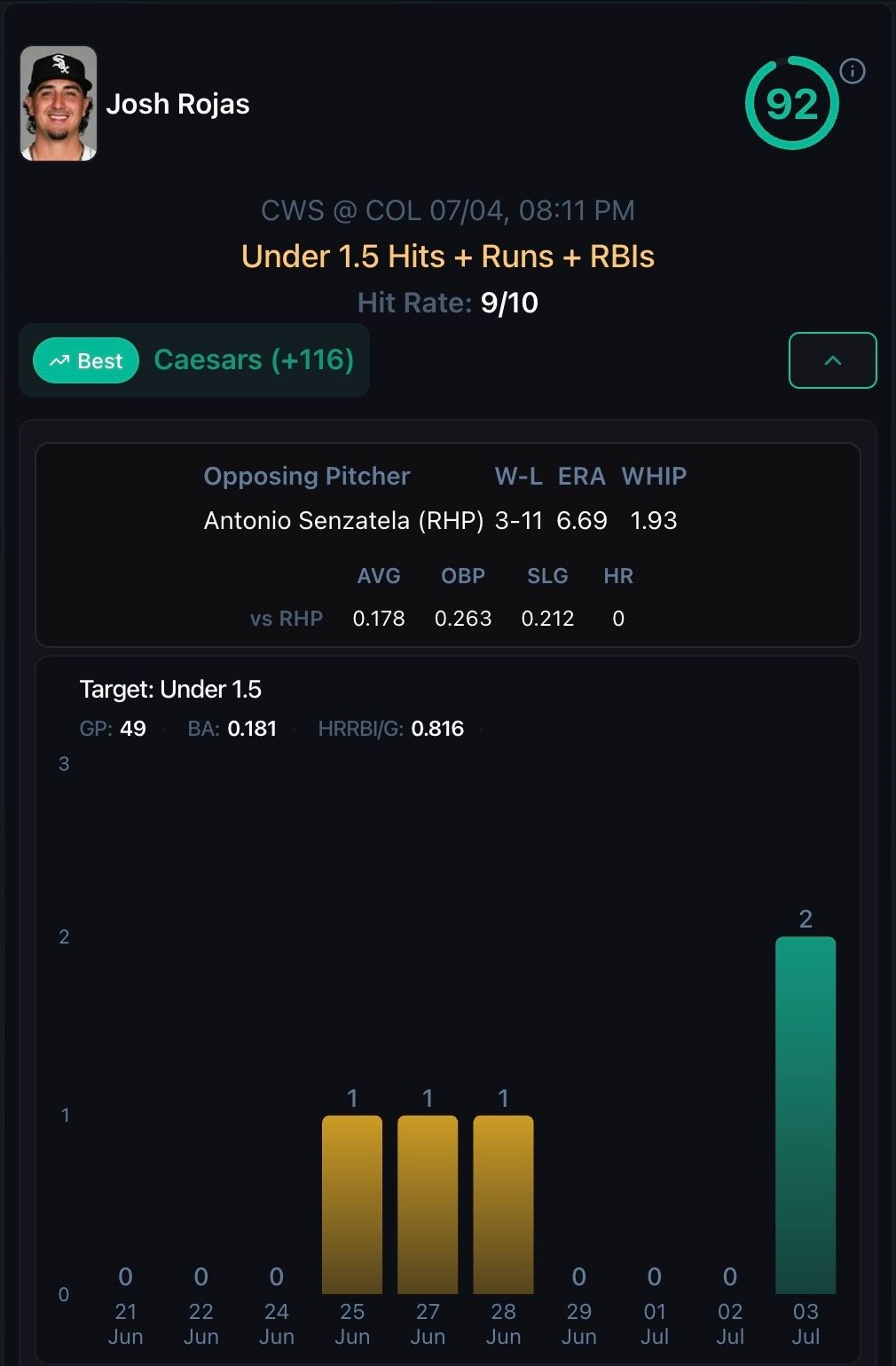The height and width of the screenshot is (1366, 896).
Task: Open Josh Rojas player headshot
Action: (x=59, y=104)
